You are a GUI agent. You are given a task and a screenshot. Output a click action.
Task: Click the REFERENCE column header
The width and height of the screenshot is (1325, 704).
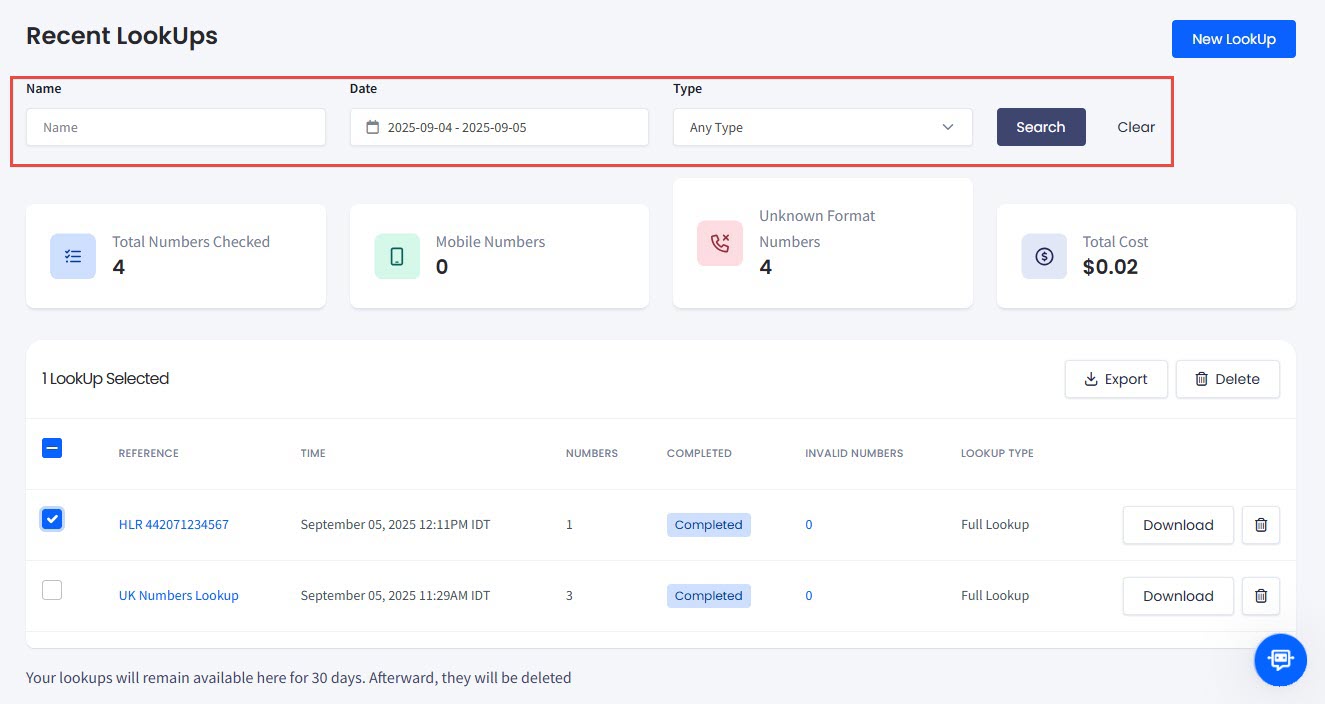tap(149, 454)
